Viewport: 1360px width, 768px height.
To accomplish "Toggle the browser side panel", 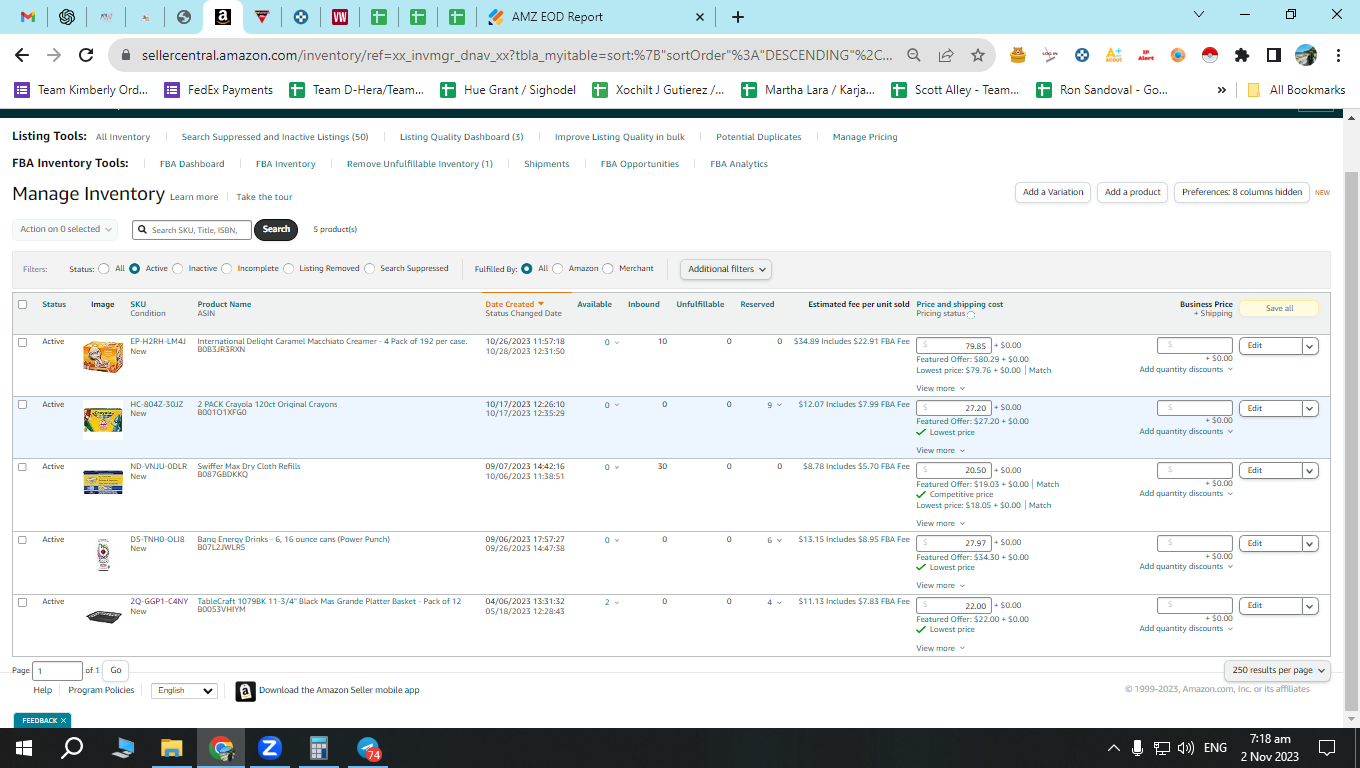I will pos(1274,55).
